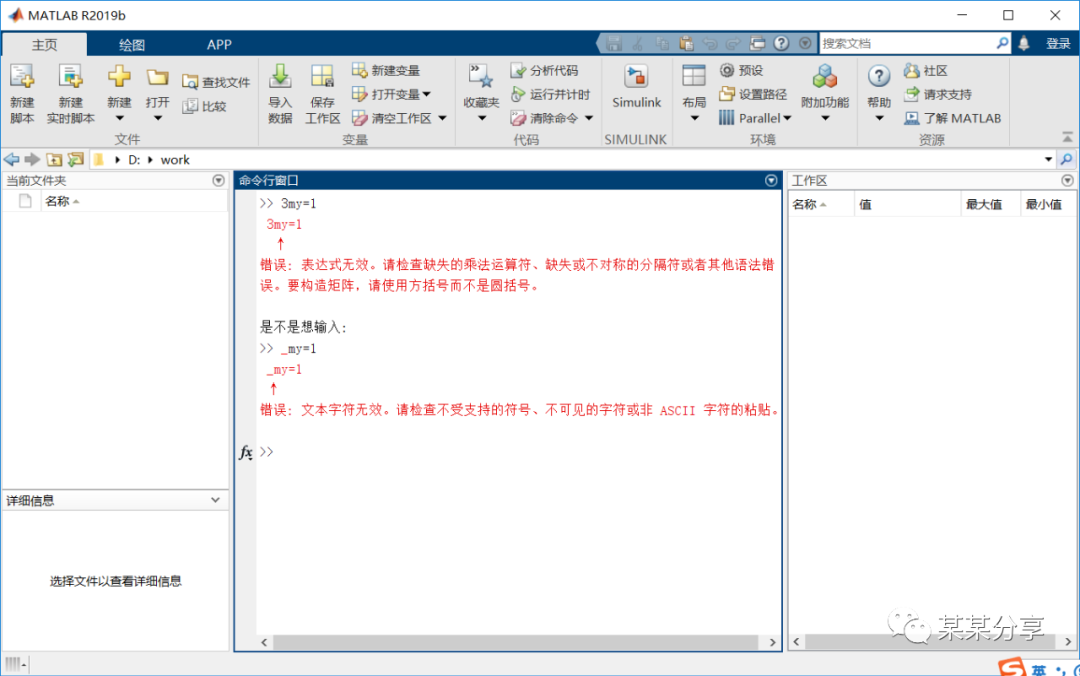Screen dimensions: 1080x676
Task: Click the yellow plus 新建 icon
Action: (x=119, y=76)
